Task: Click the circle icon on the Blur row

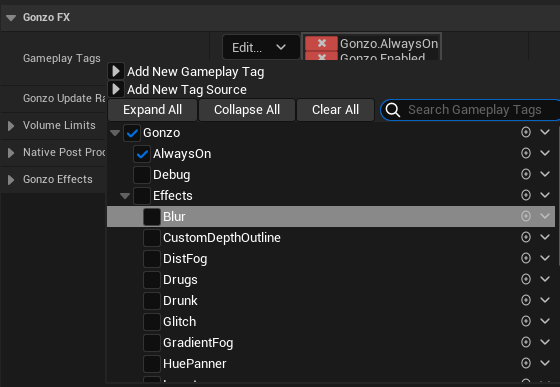Action: [526, 216]
